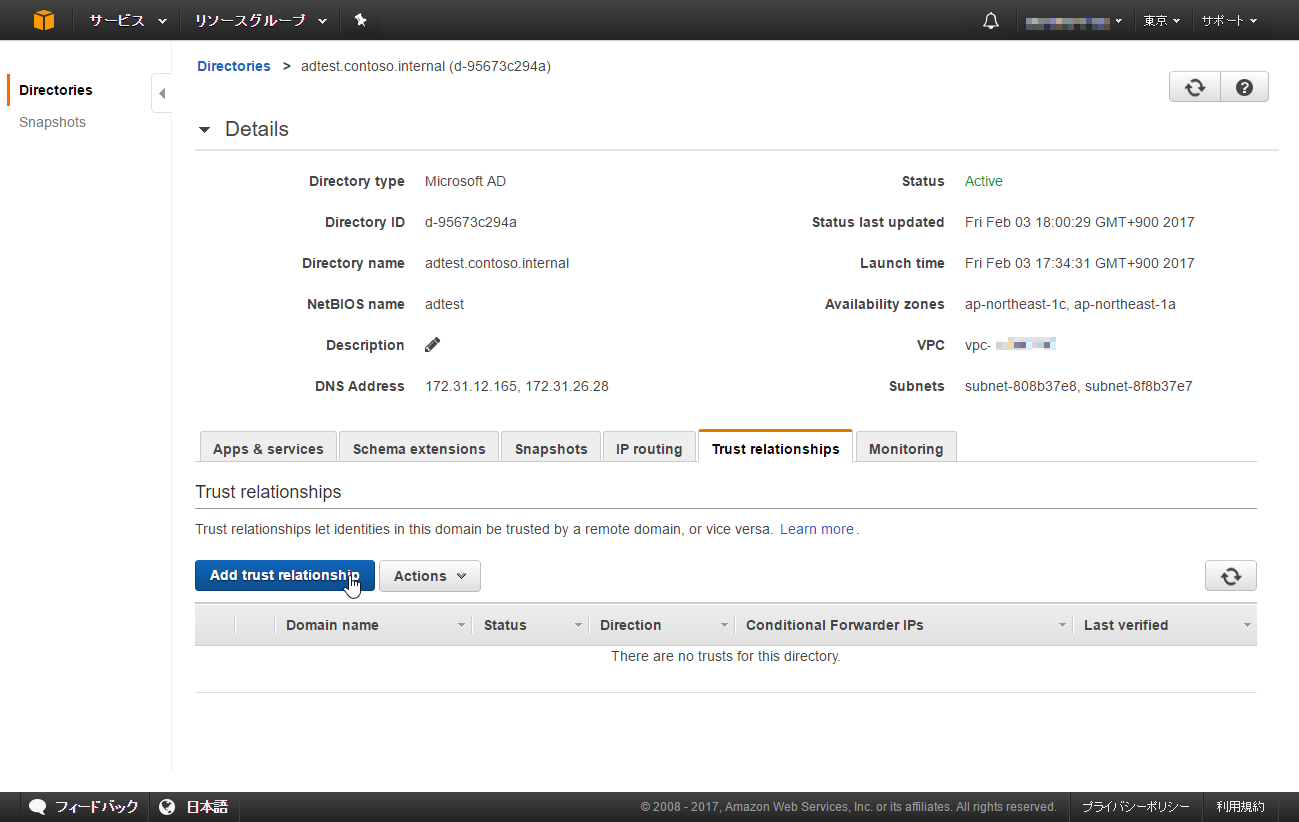Select Snapshots in left sidebar
The image size is (1299, 822).
pyautogui.click(x=52, y=122)
